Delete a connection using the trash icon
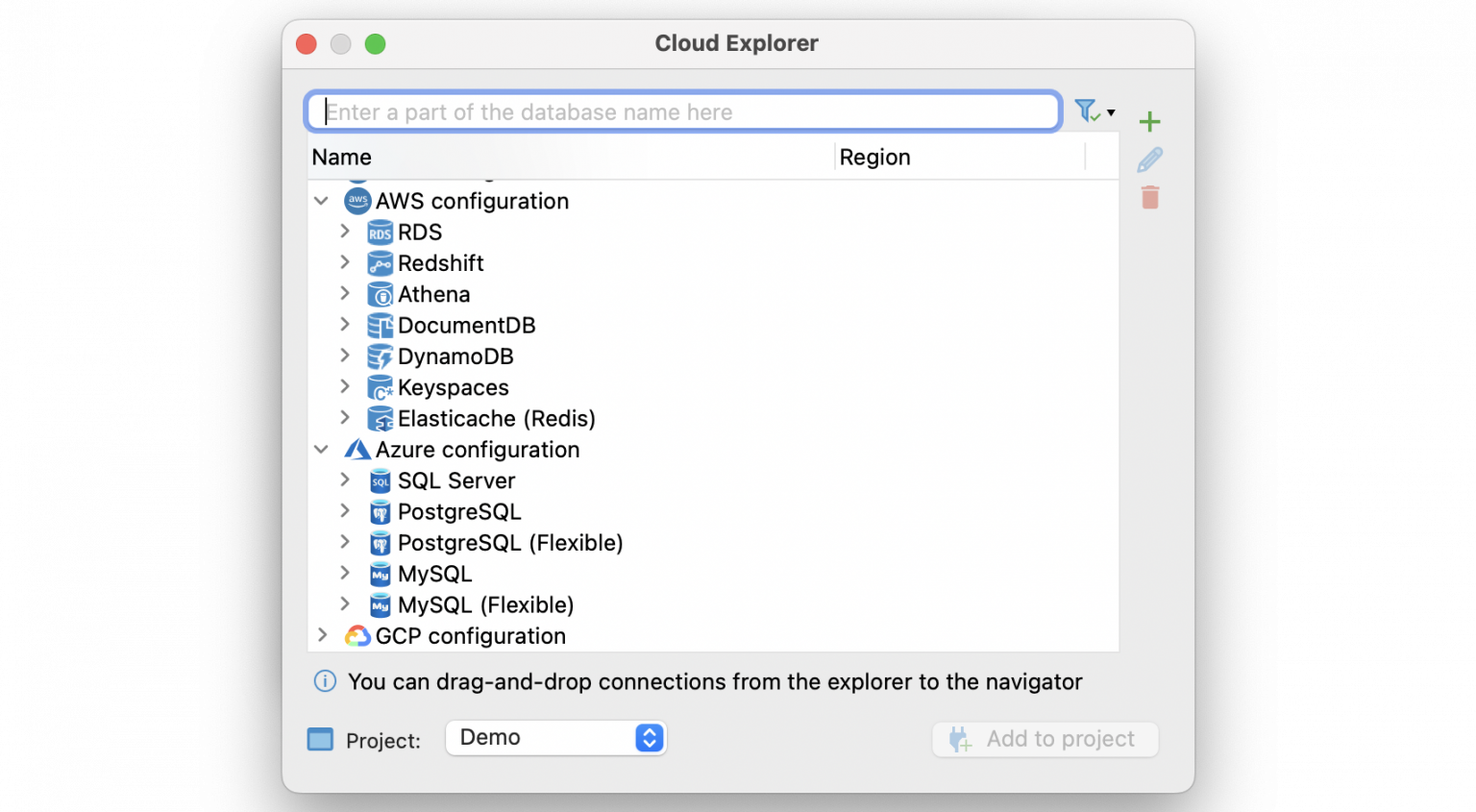 (1149, 197)
